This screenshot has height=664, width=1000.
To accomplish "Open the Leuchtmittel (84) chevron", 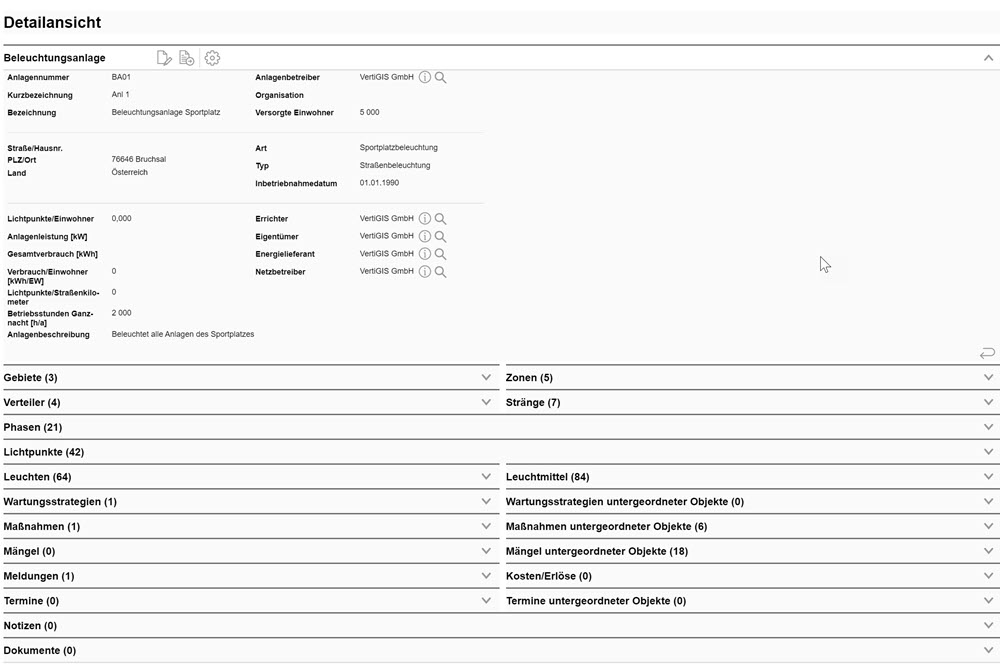I will click(x=988, y=477).
